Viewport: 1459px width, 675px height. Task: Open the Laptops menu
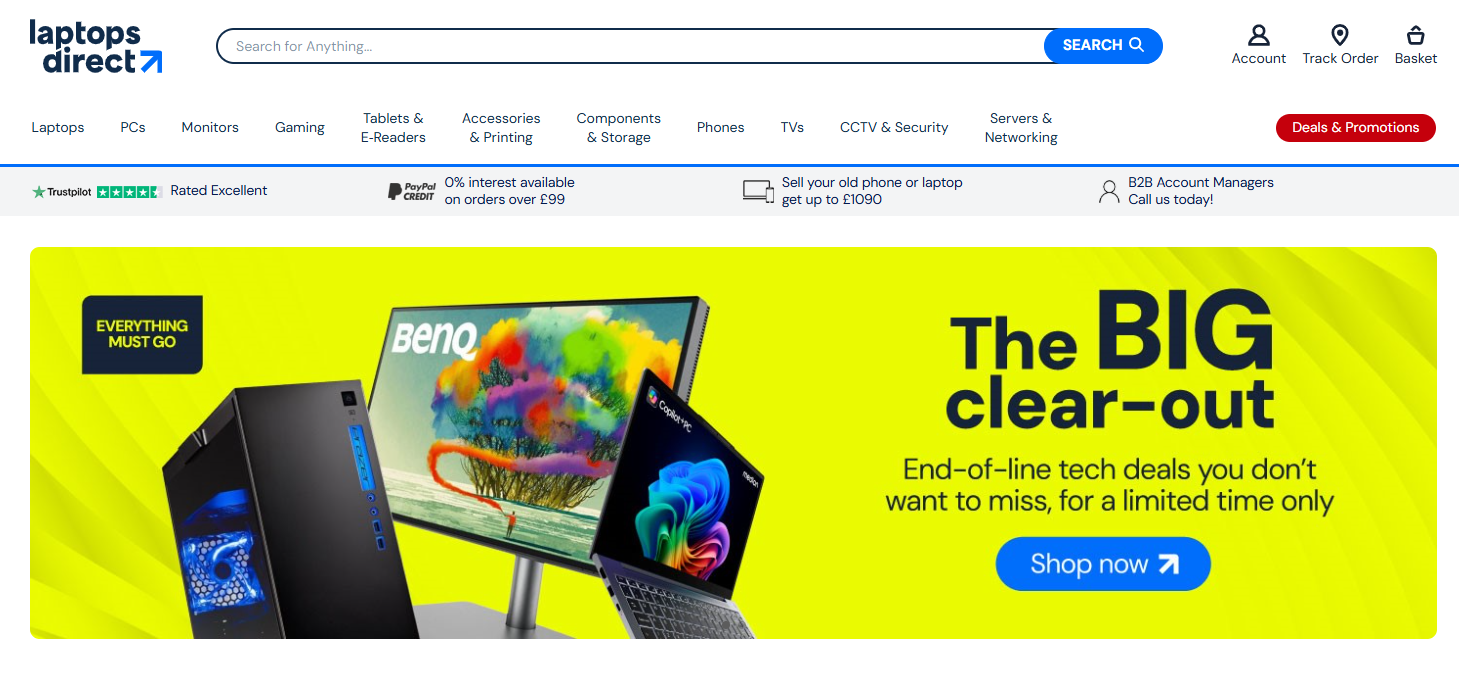(x=58, y=127)
